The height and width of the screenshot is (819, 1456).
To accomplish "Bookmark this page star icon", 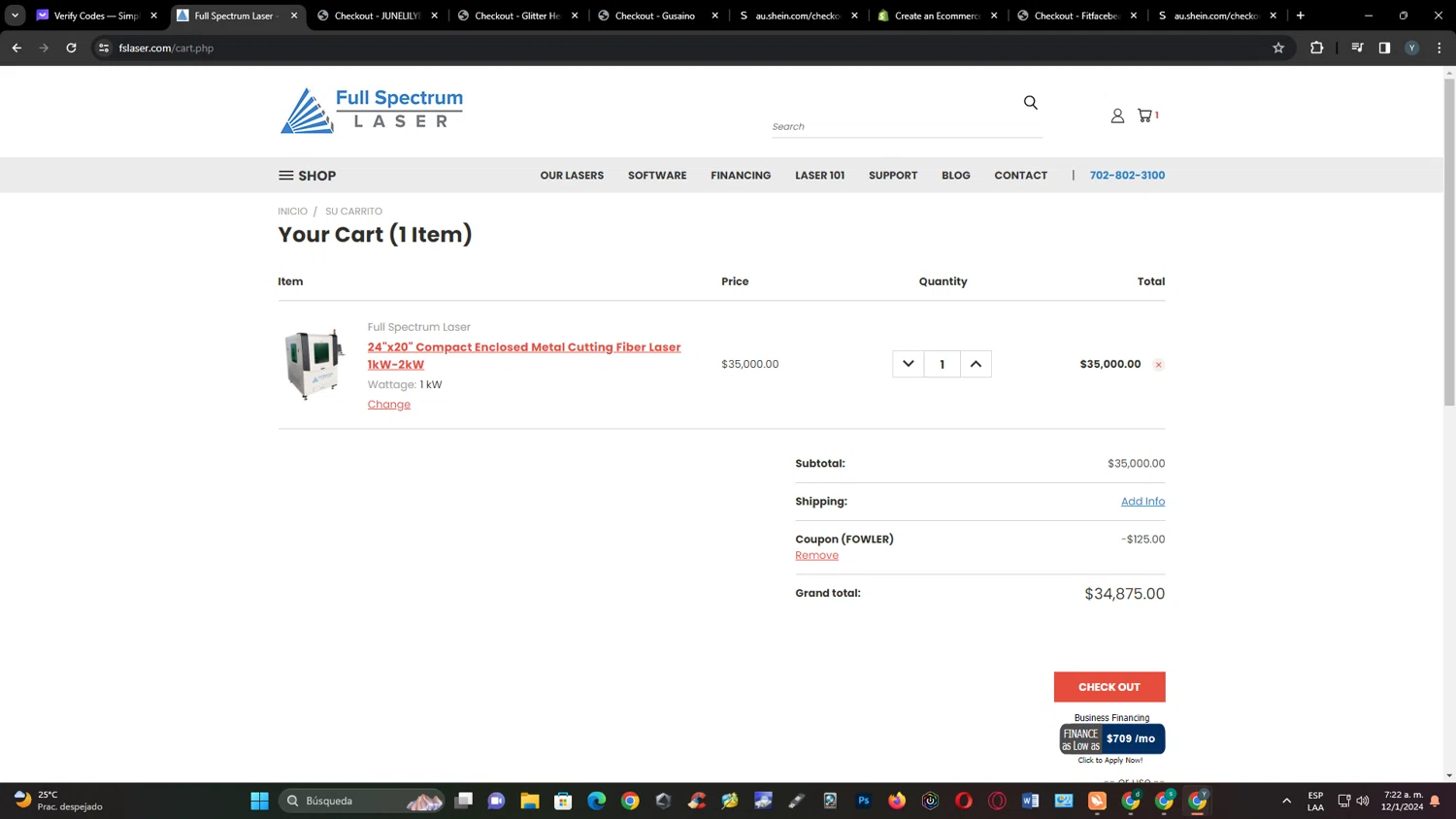I will pos(1278,48).
